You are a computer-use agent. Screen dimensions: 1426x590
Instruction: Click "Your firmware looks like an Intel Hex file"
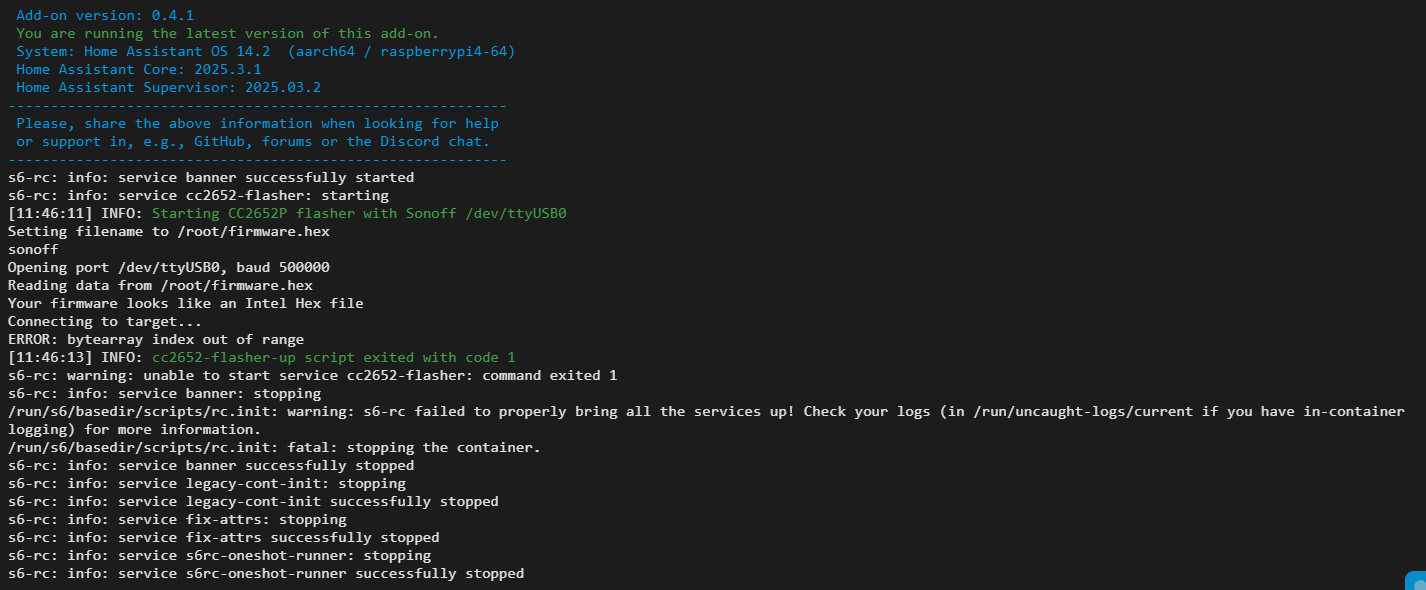[185, 303]
